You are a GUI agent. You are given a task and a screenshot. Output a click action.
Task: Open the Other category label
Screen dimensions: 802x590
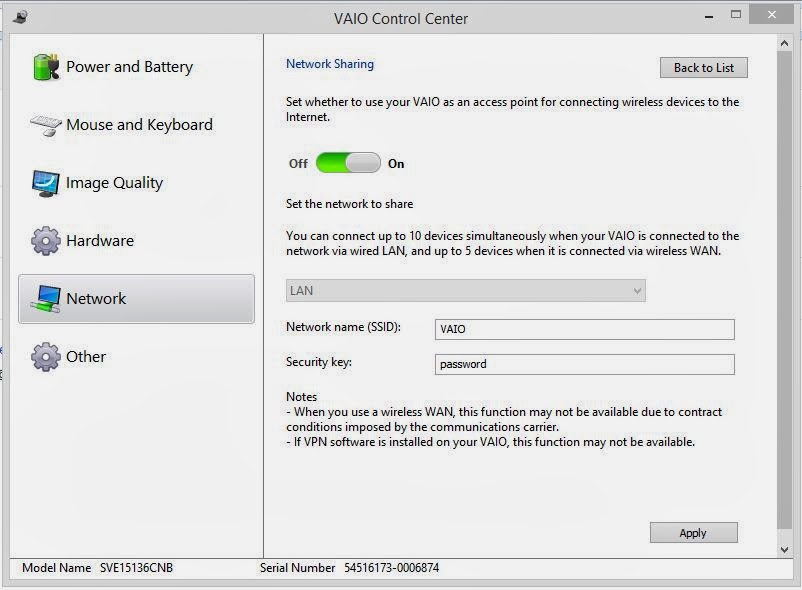(86, 356)
